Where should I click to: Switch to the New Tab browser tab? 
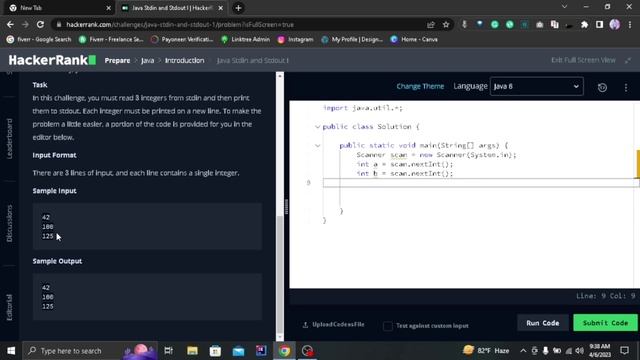59,8
